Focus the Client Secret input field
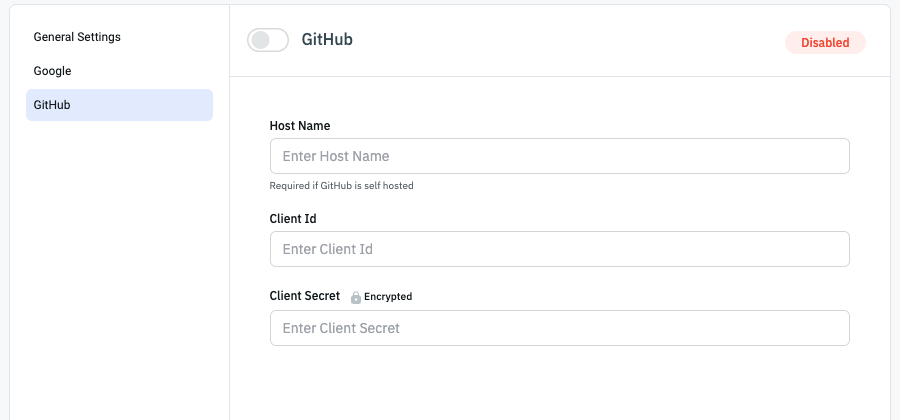Viewport: 900px width, 420px height. (559, 328)
